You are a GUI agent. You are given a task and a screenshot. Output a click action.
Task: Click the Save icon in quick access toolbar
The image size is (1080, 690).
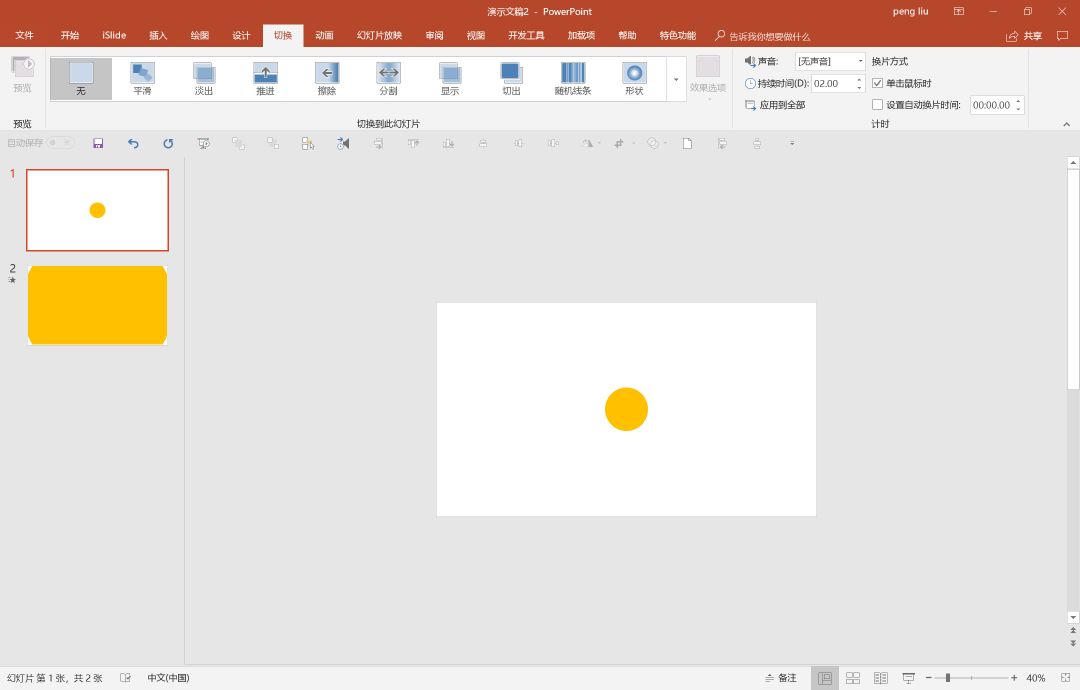(x=98, y=143)
